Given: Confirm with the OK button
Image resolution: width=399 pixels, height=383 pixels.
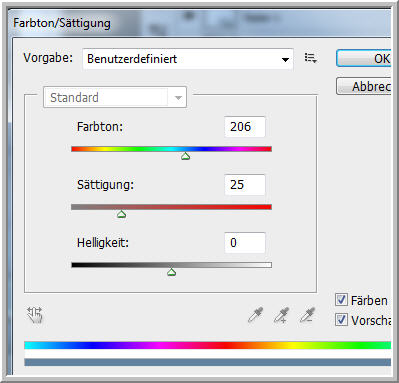Looking at the screenshot, I should pos(363,58).
